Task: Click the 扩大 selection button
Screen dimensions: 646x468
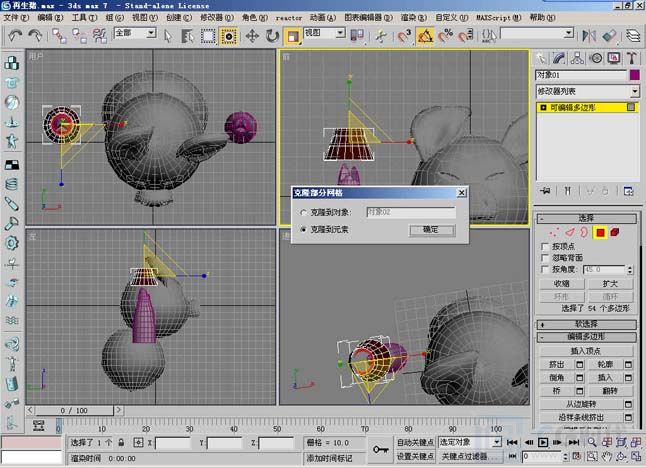Action: (610, 283)
